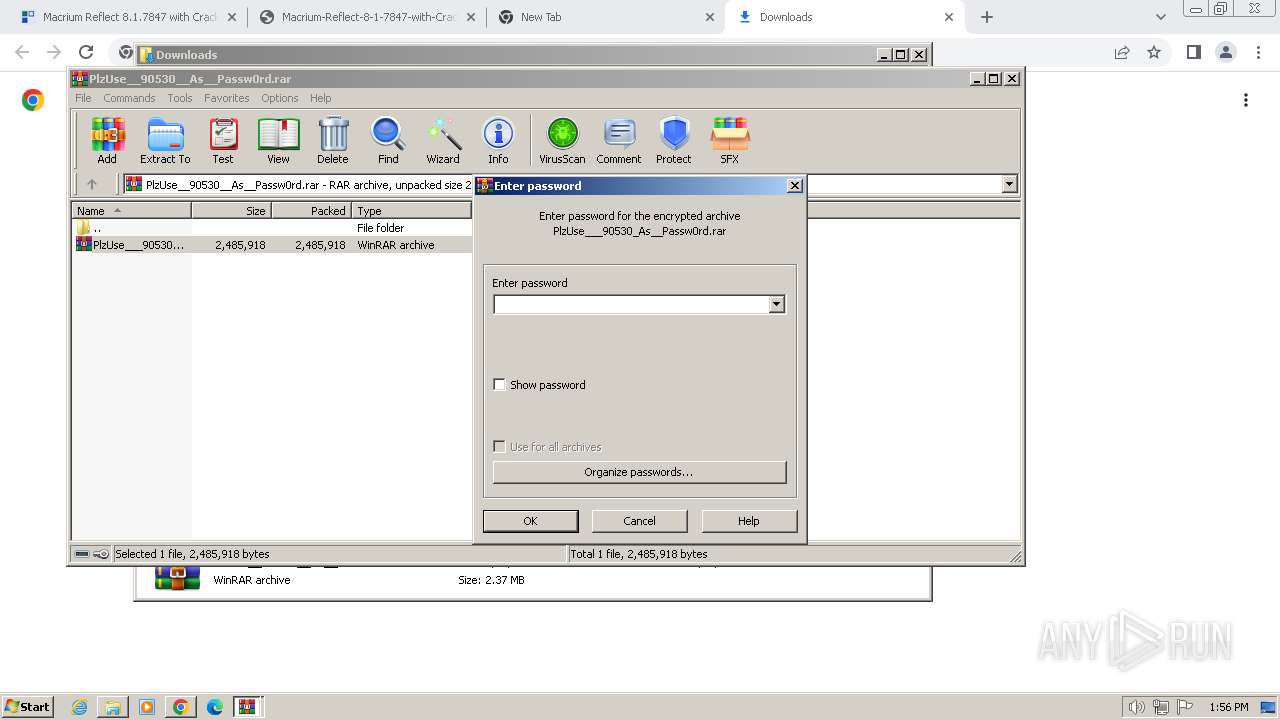Screen dimensions: 1280x720
Task: Bookmark this page with star icon
Action: pyautogui.click(x=1154, y=52)
